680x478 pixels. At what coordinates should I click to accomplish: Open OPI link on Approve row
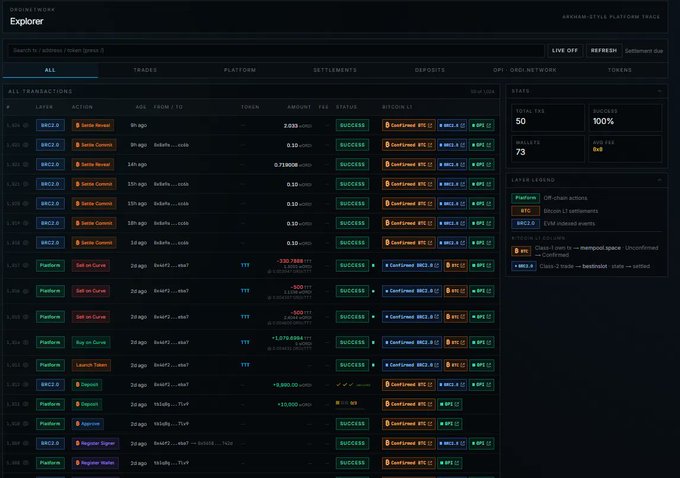pyautogui.click(x=449, y=424)
